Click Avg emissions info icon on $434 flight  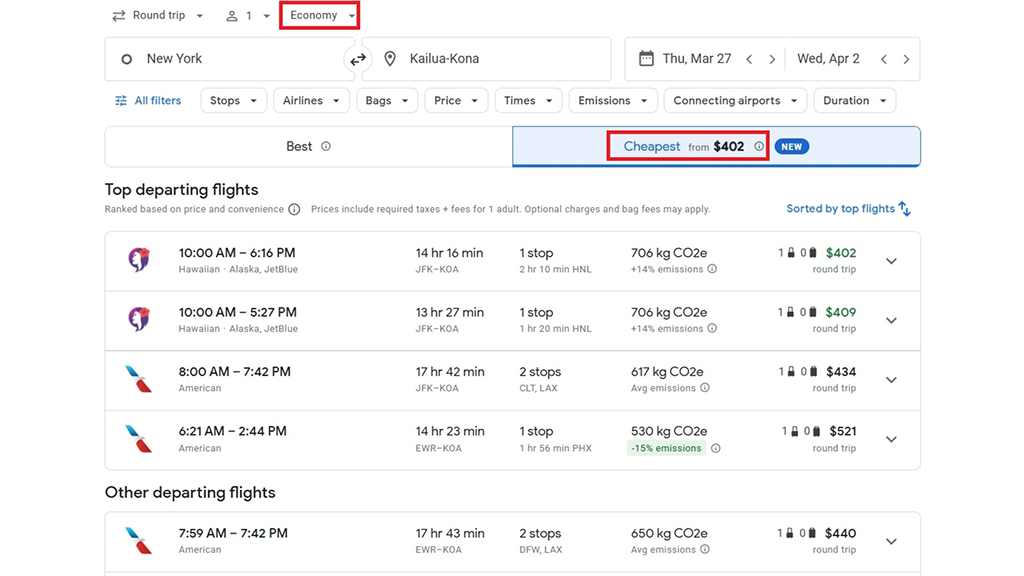(705, 388)
